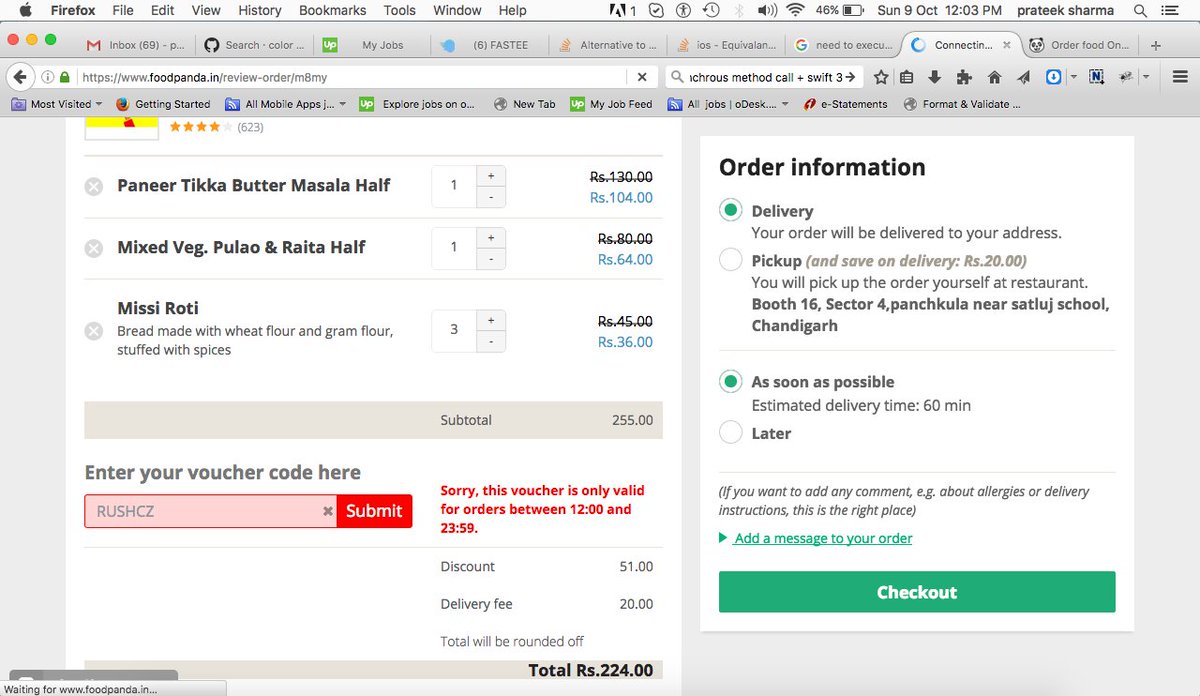Viewport: 1200px width, 696px height.
Task: Choose the Later delivery time option
Action: 731,433
